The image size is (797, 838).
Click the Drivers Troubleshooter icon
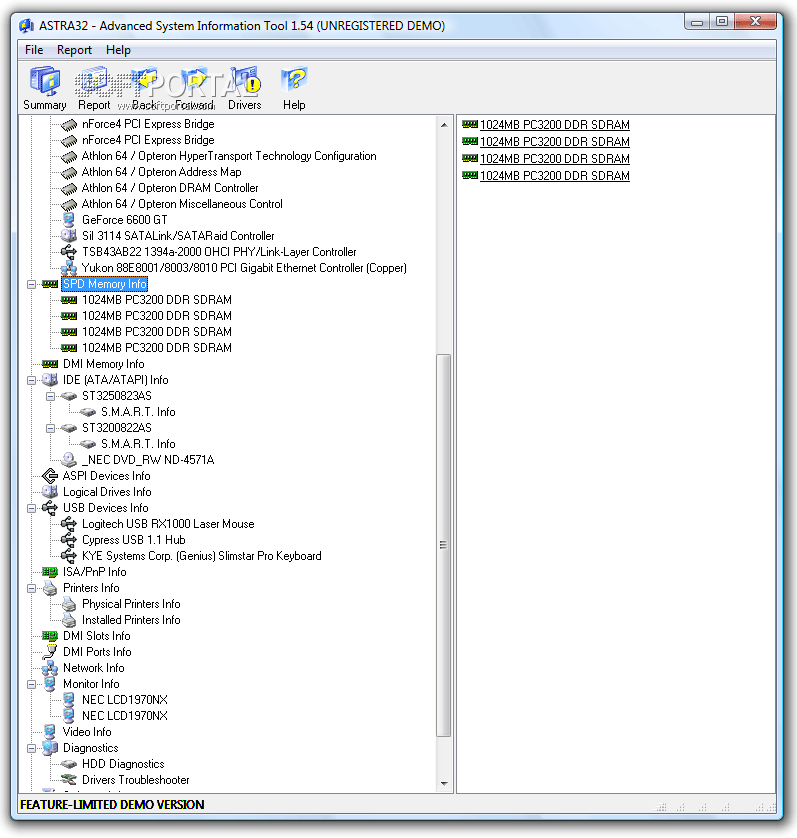coord(69,780)
